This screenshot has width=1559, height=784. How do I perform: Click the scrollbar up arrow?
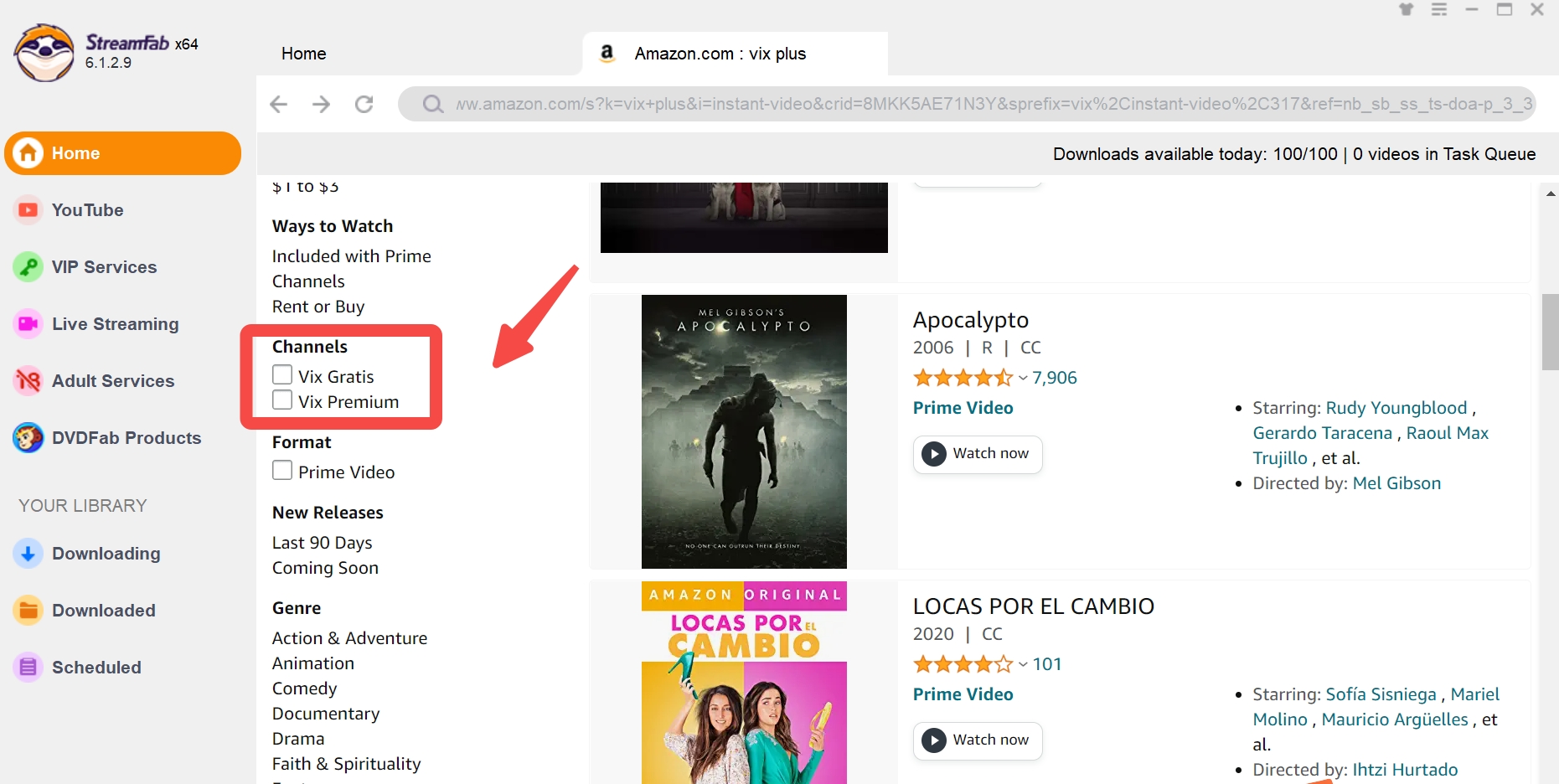(x=1550, y=193)
